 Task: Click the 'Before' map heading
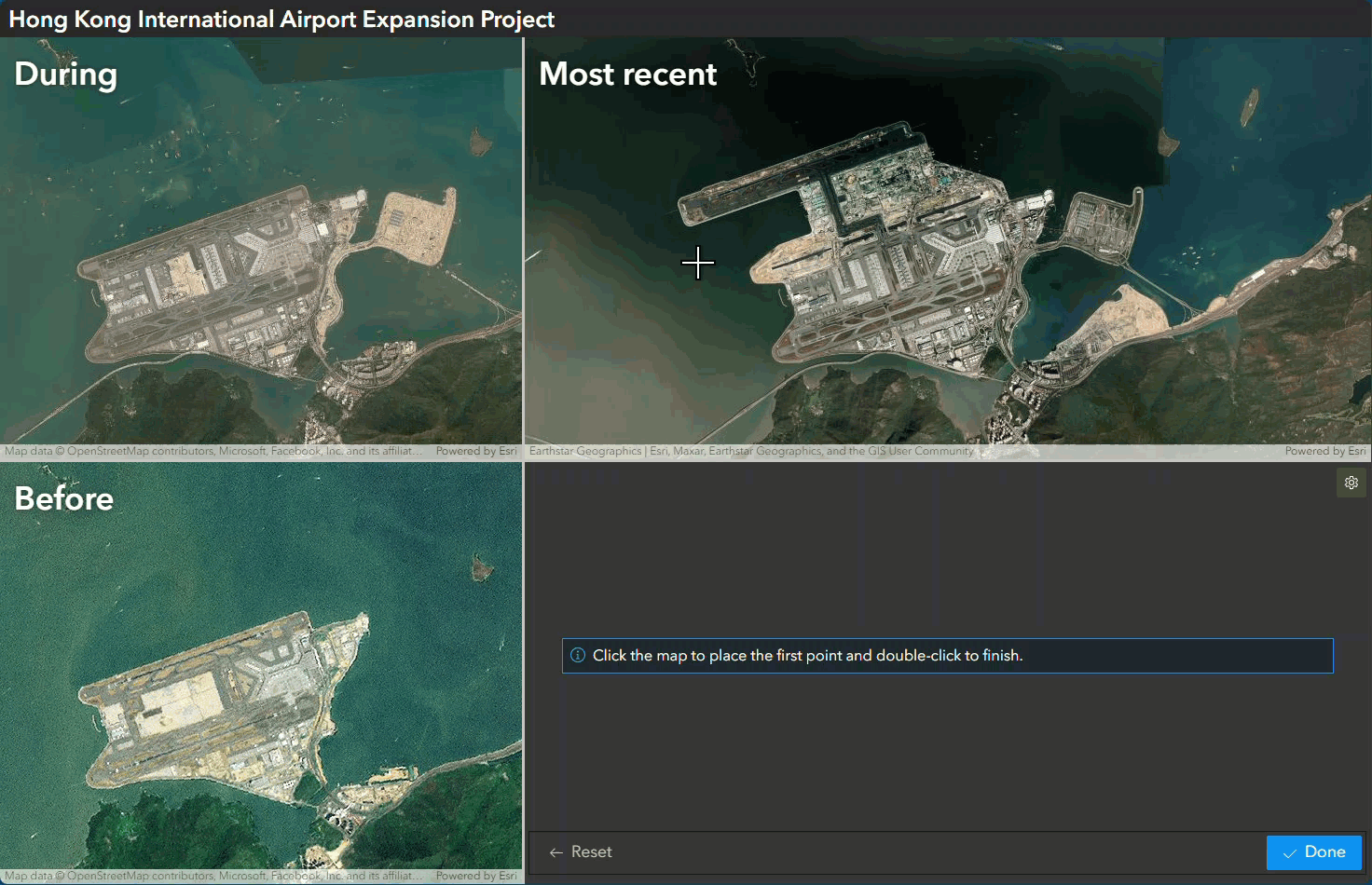(x=64, y=498)
